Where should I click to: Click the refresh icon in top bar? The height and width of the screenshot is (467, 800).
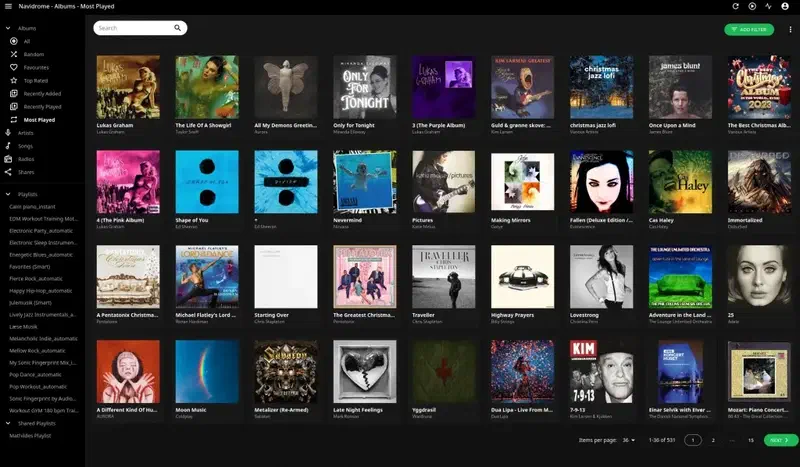coord(735,6)
